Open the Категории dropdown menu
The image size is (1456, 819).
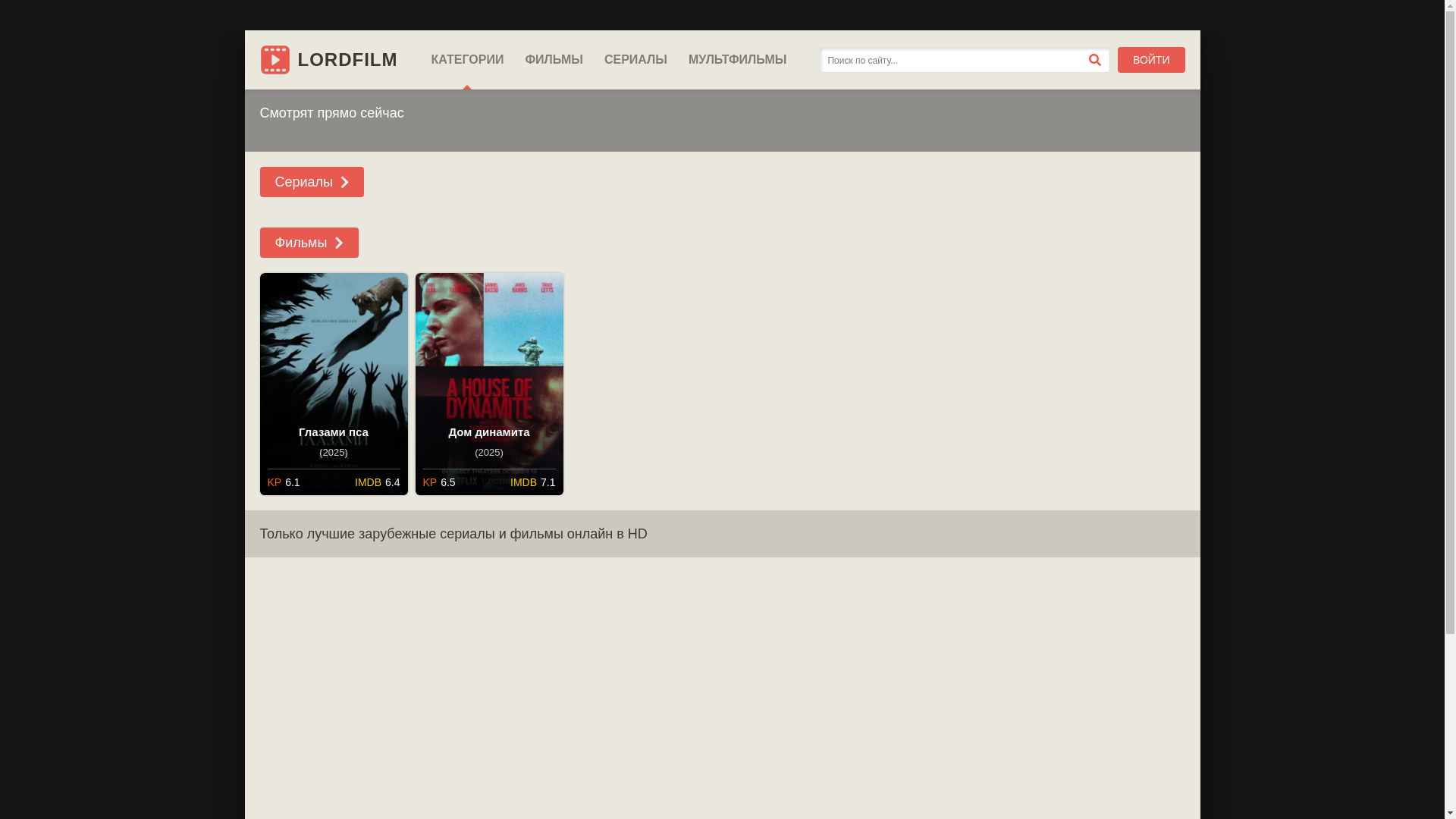click(467, 60)
